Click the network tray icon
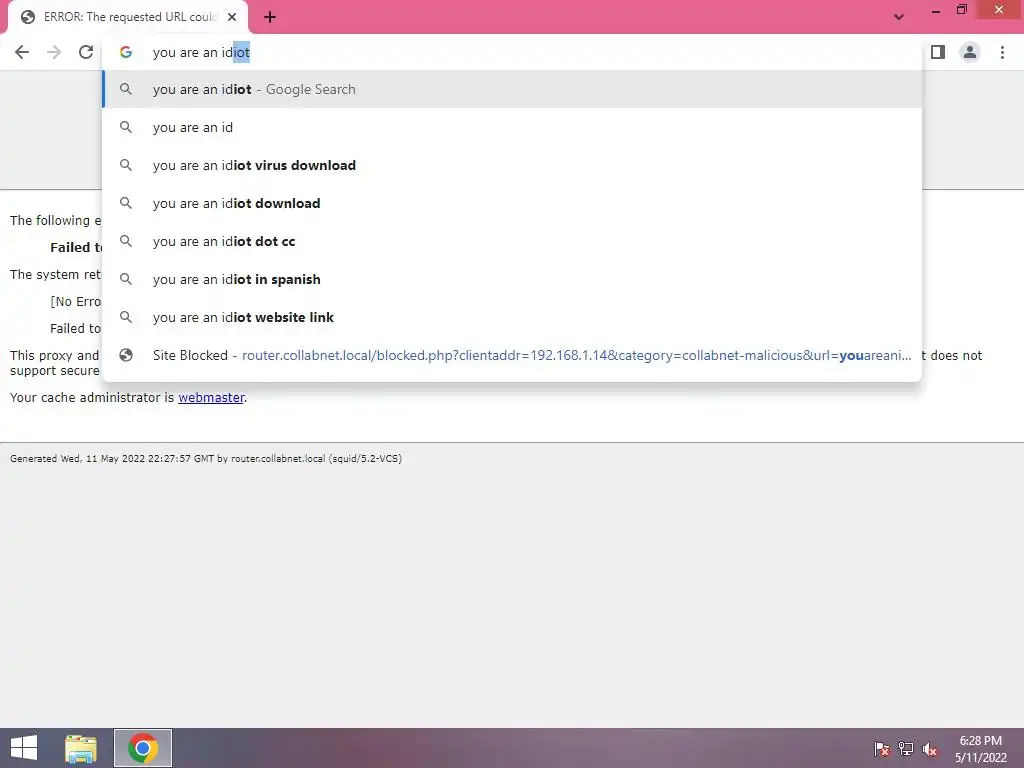 click(906, 749)
